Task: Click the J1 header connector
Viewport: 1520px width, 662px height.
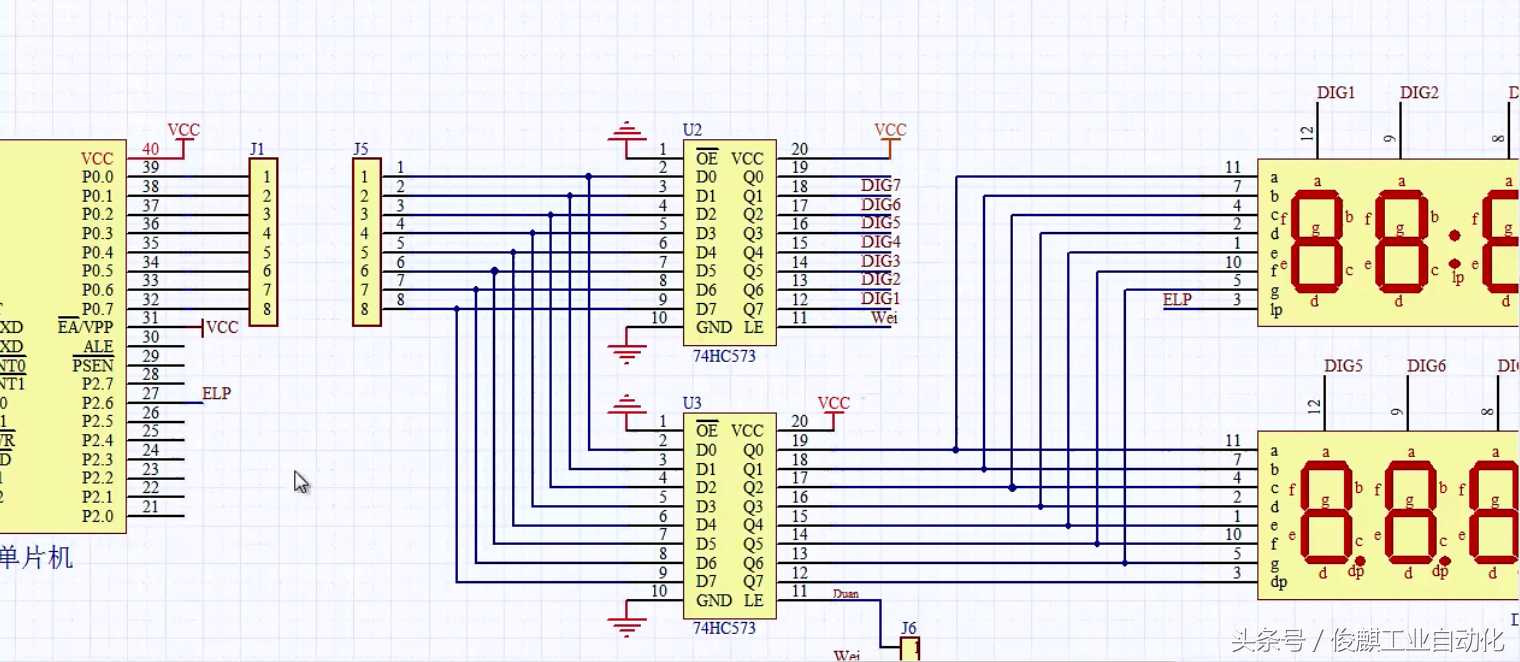Action: (x=264, y=242)
